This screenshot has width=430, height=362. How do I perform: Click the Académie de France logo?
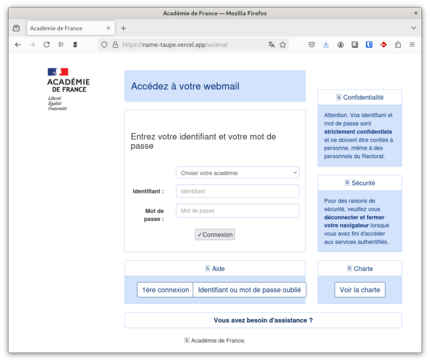point(68,89)
